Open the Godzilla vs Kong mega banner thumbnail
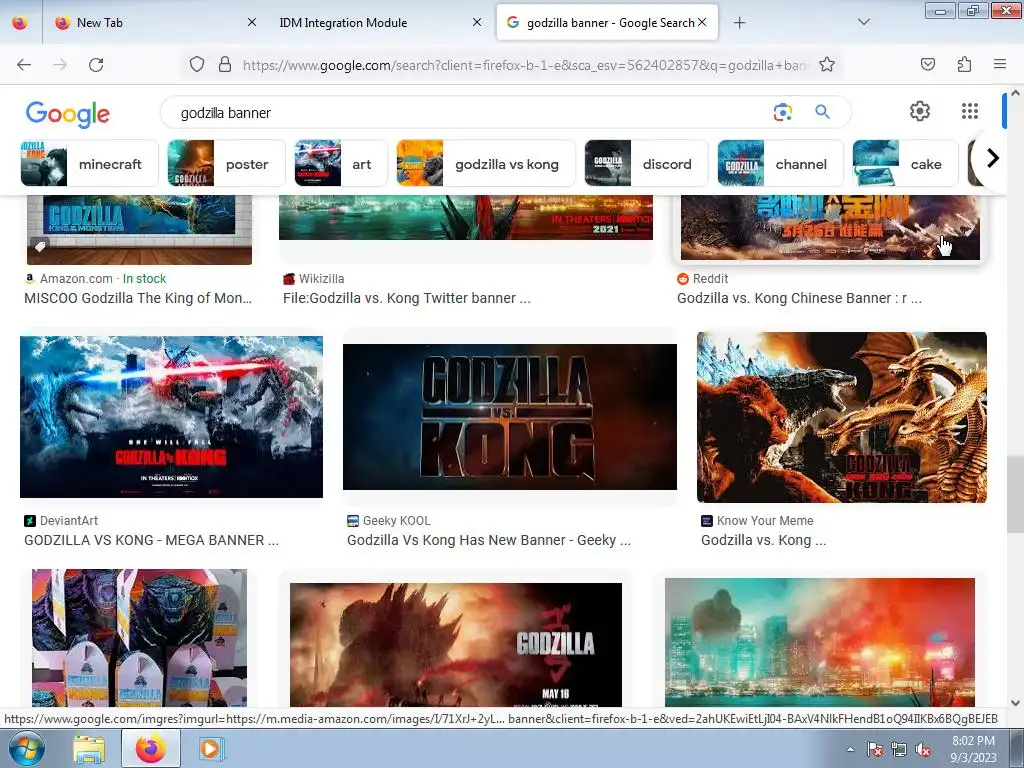Screen dimensions: 1024x768 point(171,417)
